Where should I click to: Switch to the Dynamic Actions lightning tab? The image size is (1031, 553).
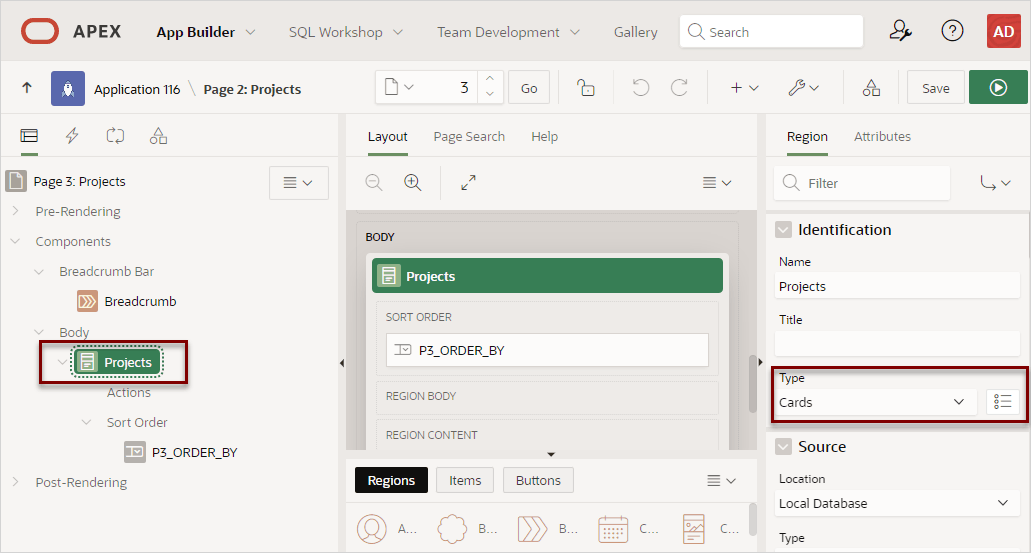pyautogui.click(x=72, y=136)
